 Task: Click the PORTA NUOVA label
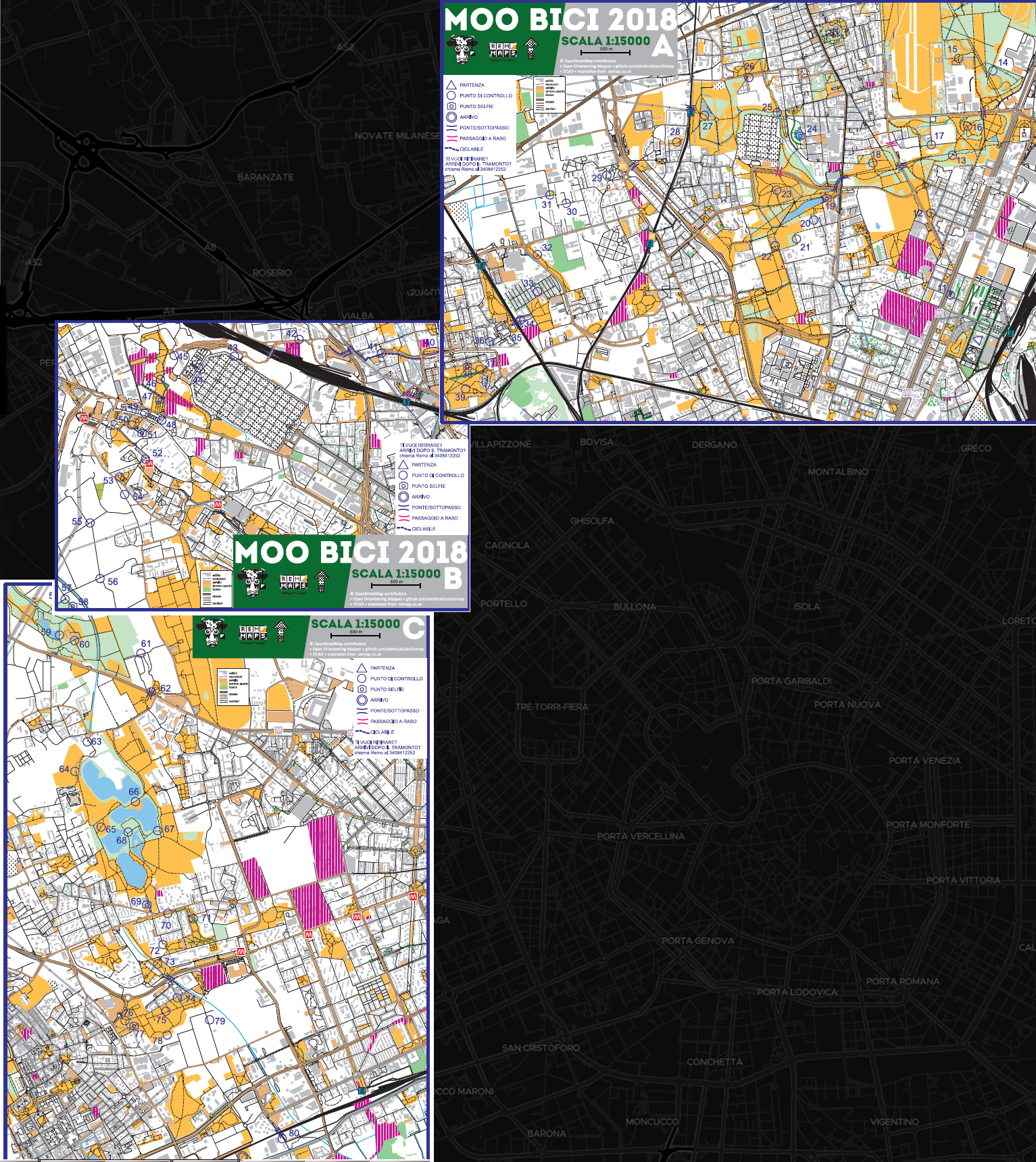click(847, 704)
